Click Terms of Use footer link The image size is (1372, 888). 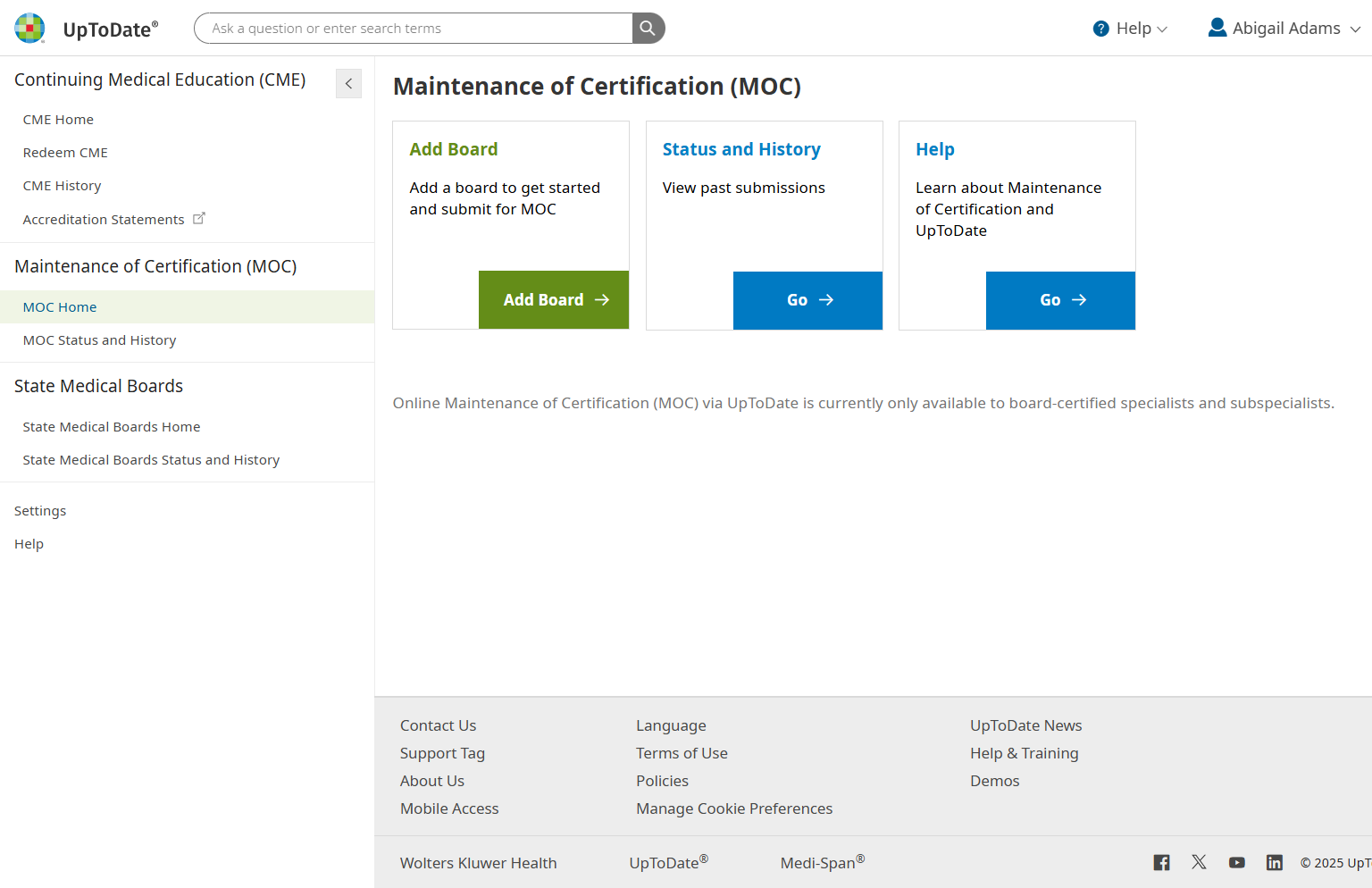(682, 753)
